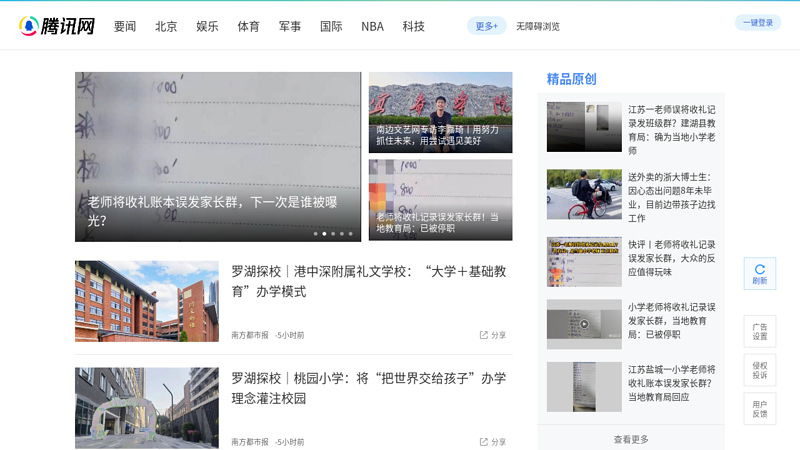800x450 pixels.
Task: Open the 北京 nav tab
Action: (166, 27)
